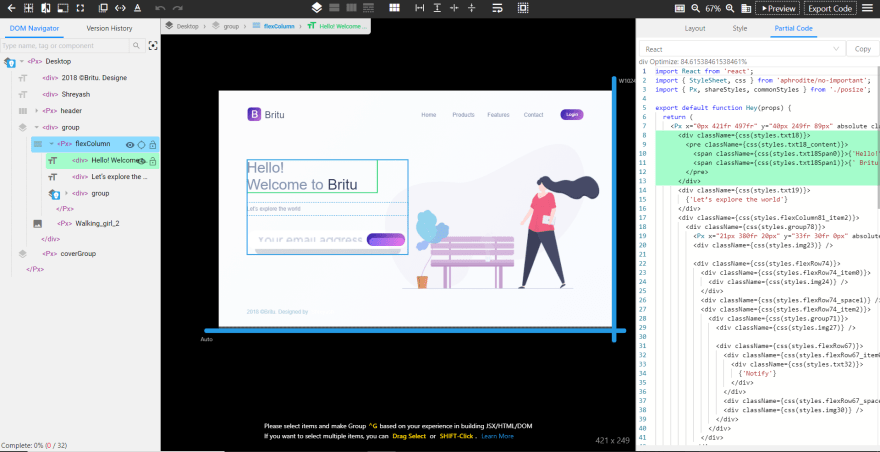This screenshot has height=452, width=880.
Task: Expand the nested group under flexColumn
Action: pyautogui.click(x=66, y=193)
